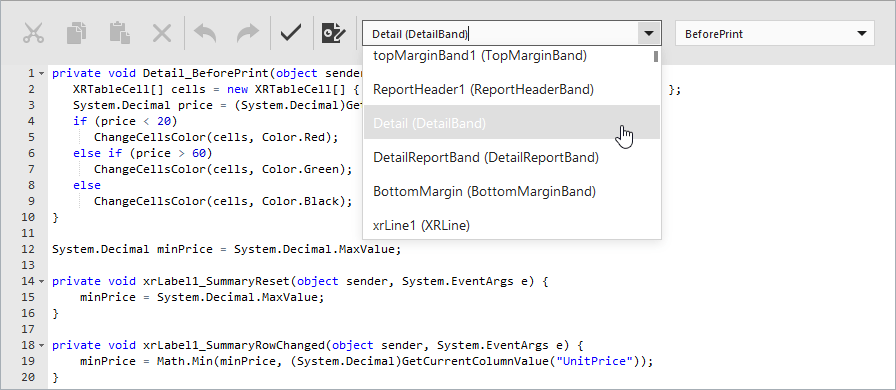The width and height of the screenshot is (896, 390).
Task: Click the "if (price < 20)" statement
Action: tap(125, 121)
